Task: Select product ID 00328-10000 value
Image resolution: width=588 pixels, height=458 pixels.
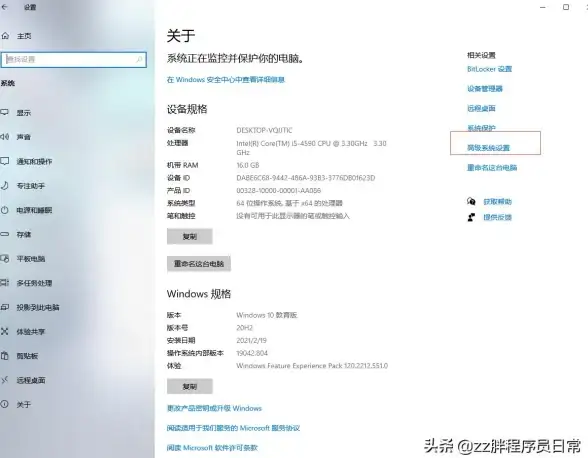Action: [x=279, y=191]
